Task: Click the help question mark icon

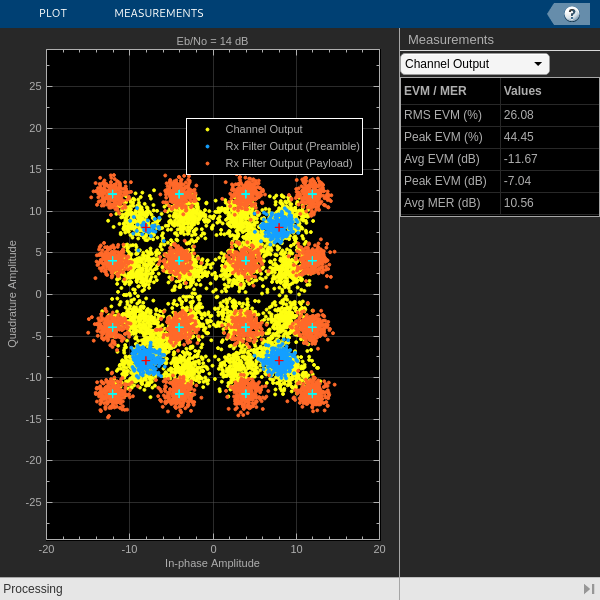Action: [x=572, y=14]
